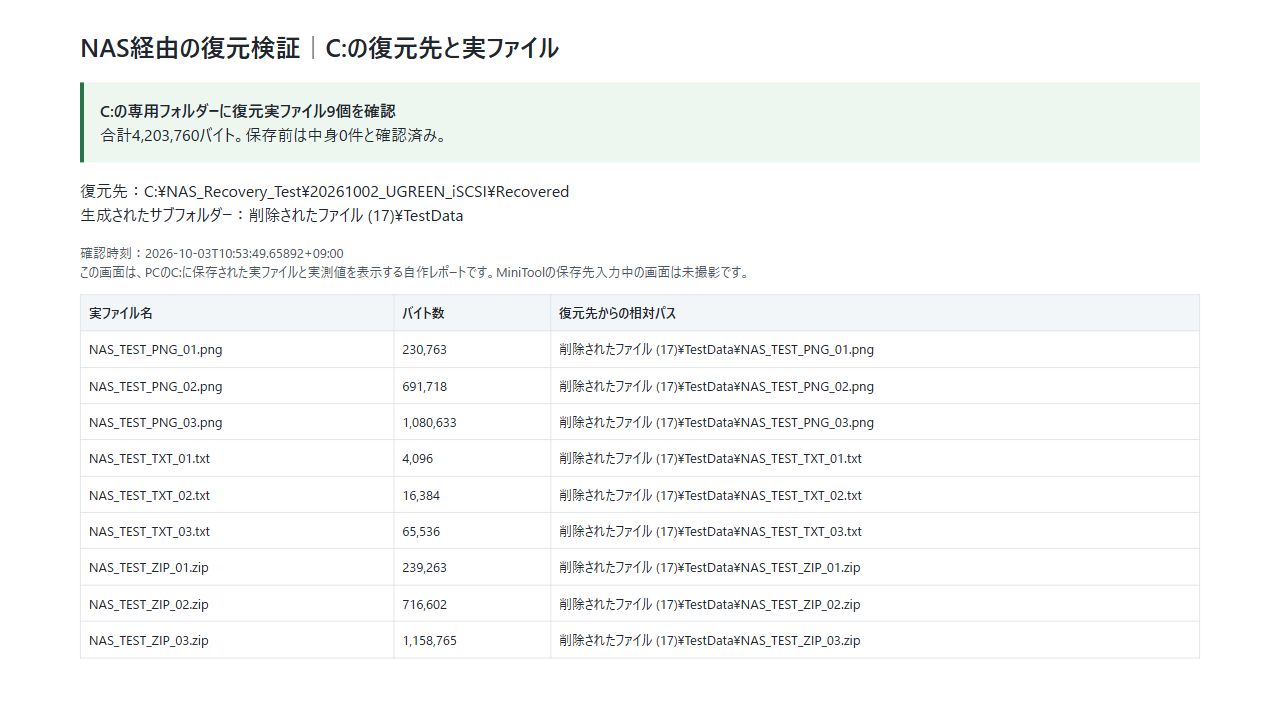
Task: Select file name 'NAS_TEST_PNG_01.png' in first column
Action: [155, 350]
